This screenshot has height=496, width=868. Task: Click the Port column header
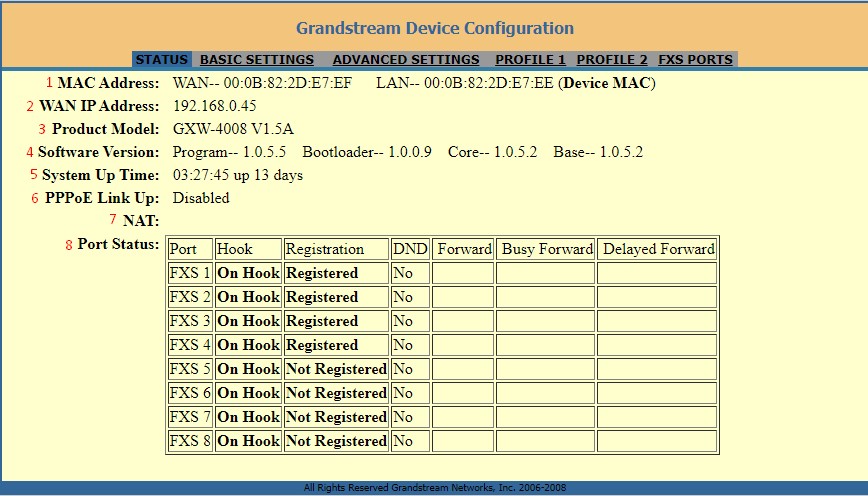tap(190, 249)
